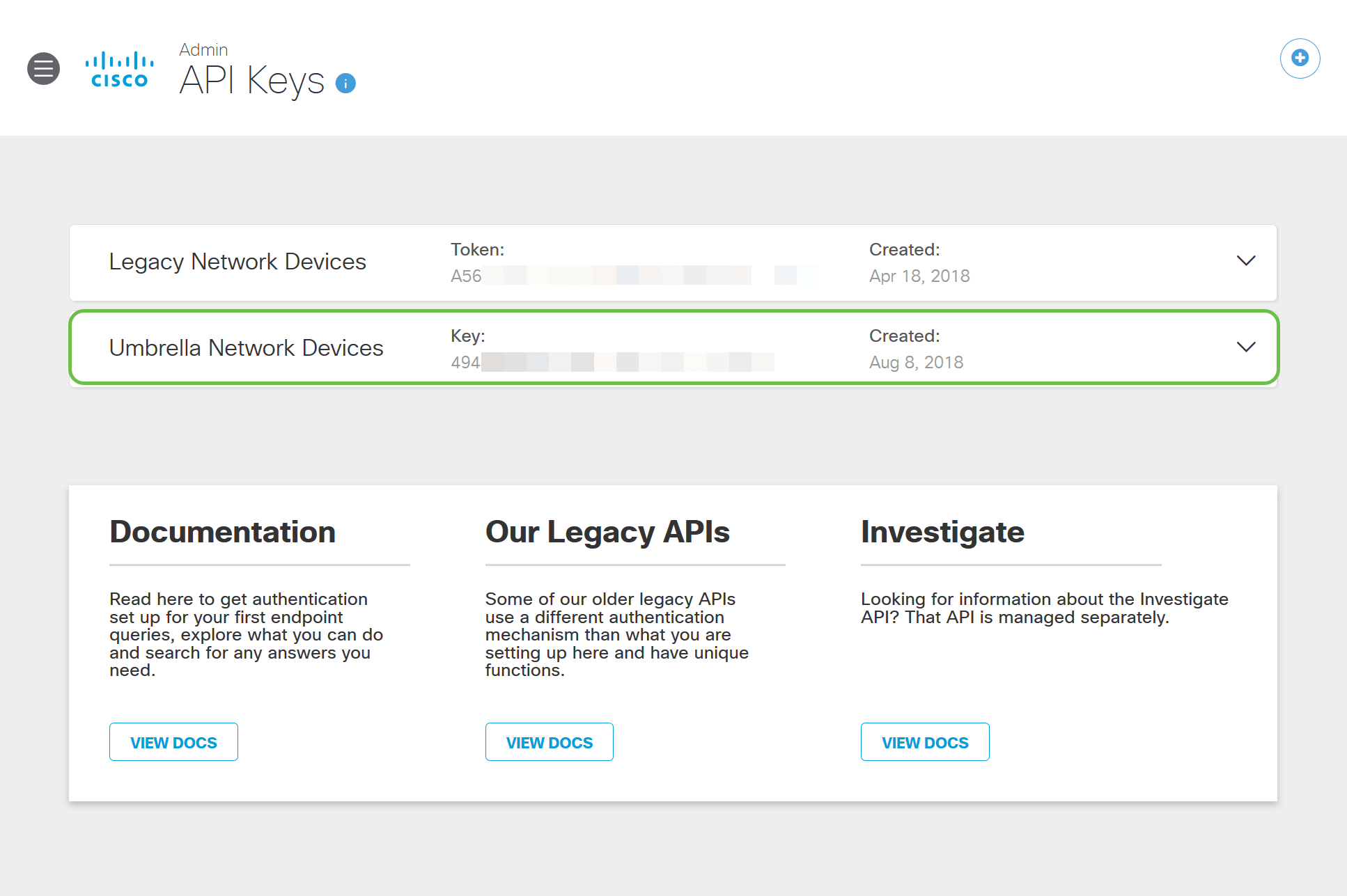The height and width of the screenshot is (896, 1347).
Task: Click the blurred Umbrella key value
Action: 613,362
